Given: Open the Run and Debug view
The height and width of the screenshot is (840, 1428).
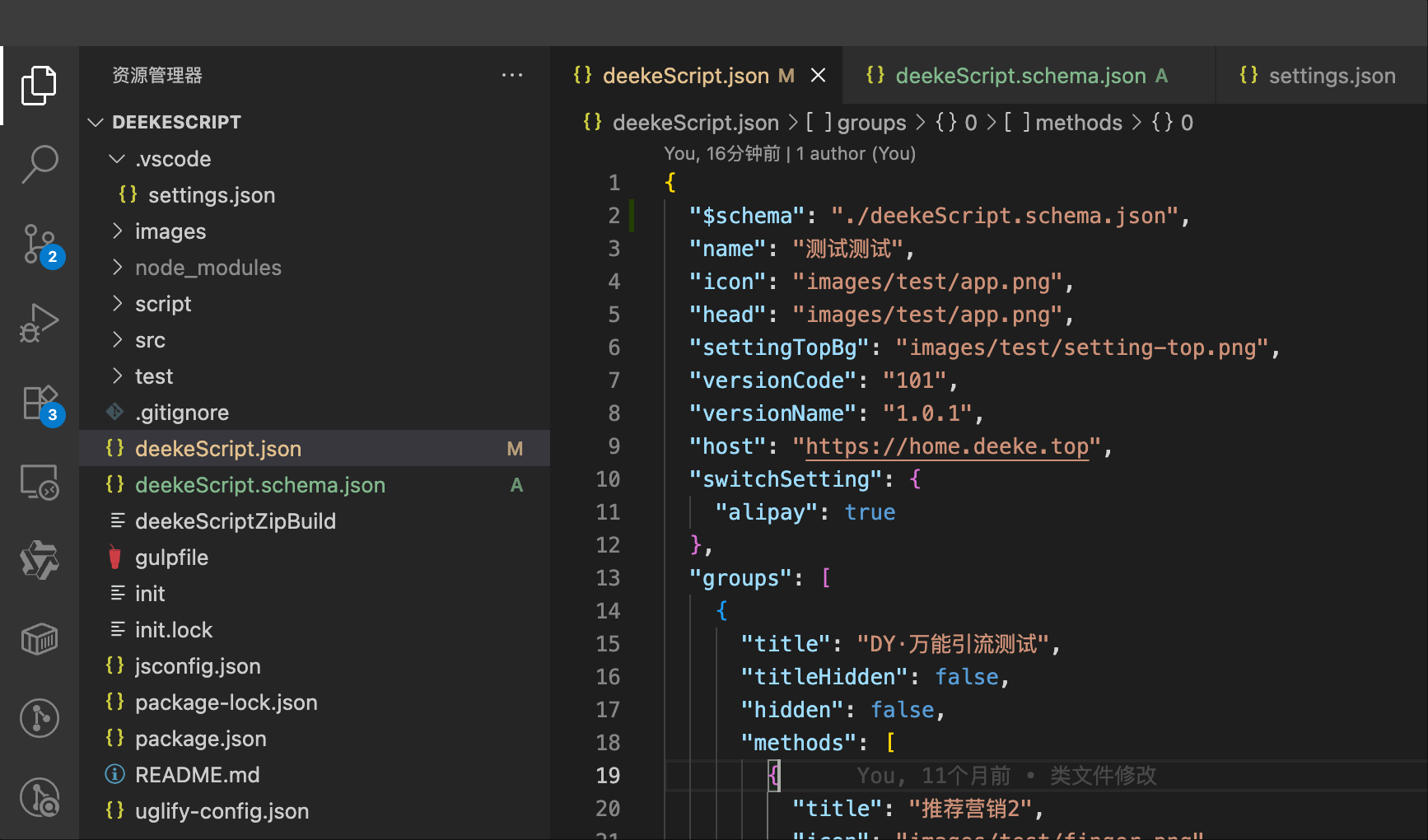Looking at the screenshot, I should pos(39,323).
